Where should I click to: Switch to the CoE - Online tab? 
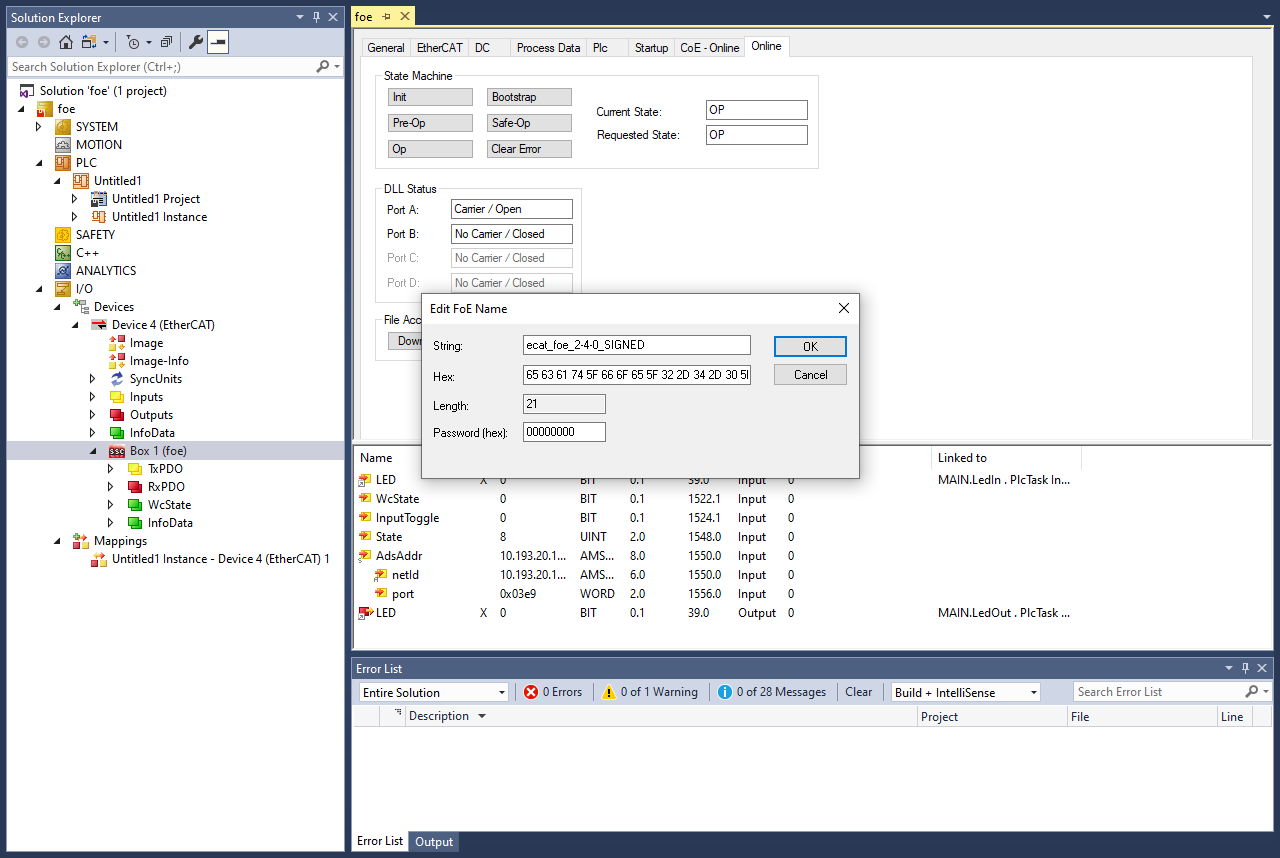[x=709, y=48]
